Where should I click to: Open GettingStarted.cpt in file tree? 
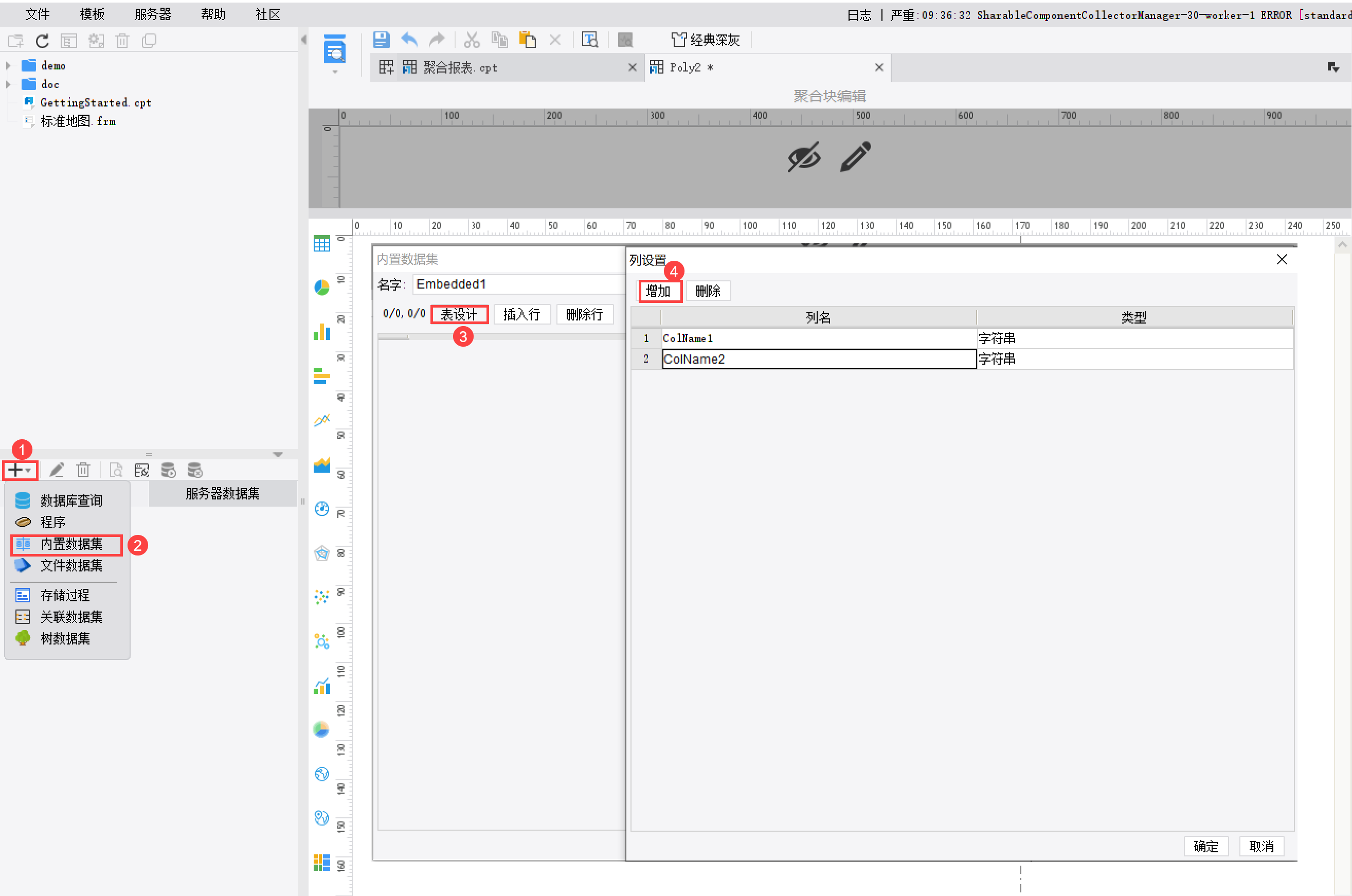pyautogui.click(x=95, y=102)
